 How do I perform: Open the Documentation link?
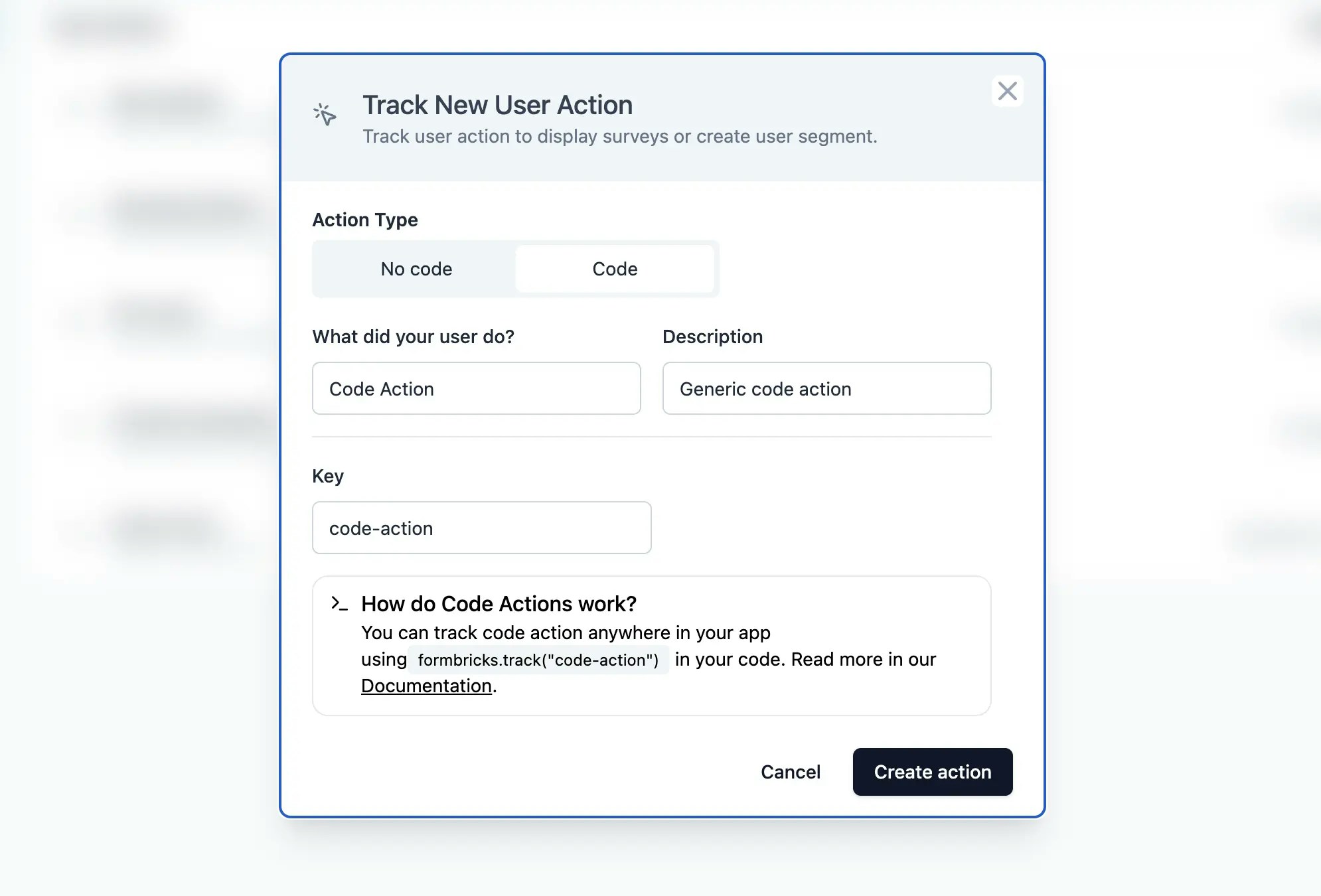426,686
